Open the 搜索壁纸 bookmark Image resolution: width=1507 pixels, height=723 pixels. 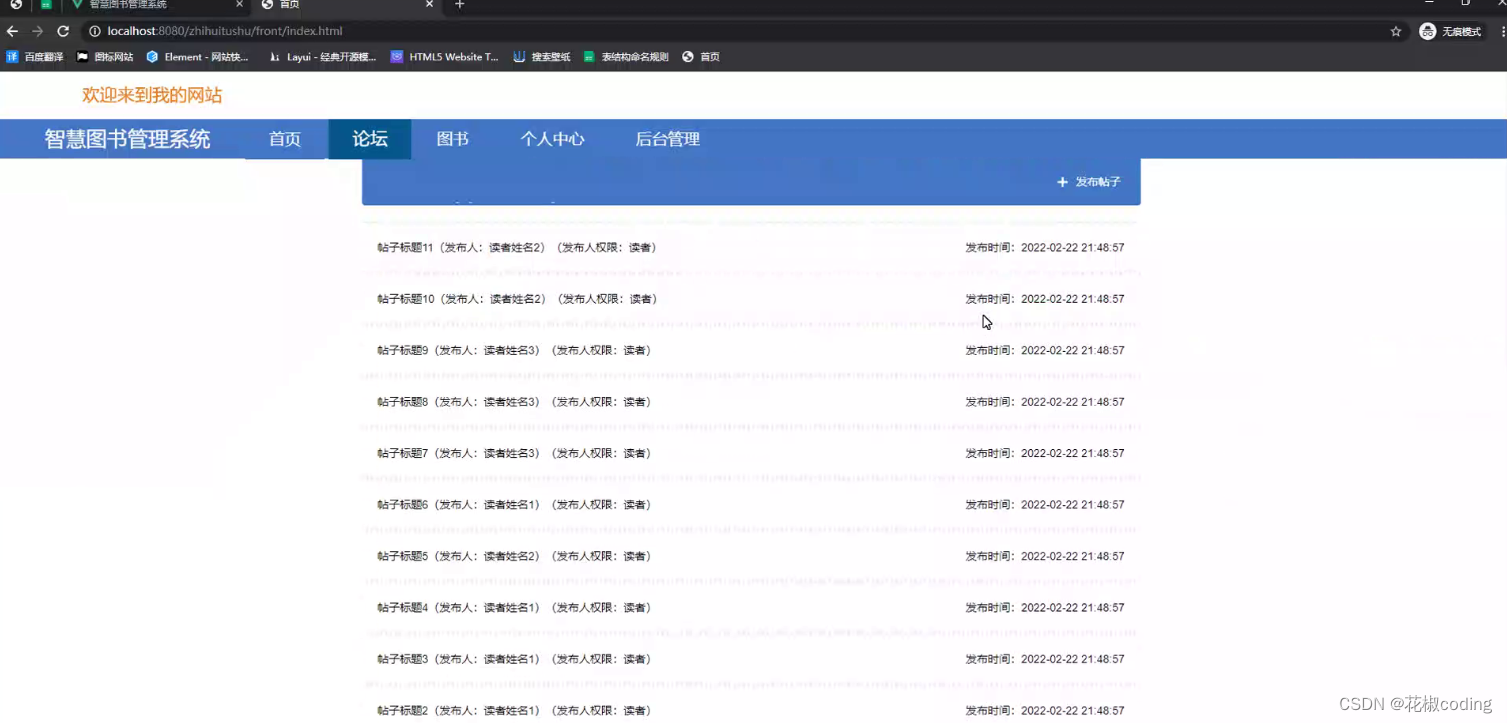548,56
